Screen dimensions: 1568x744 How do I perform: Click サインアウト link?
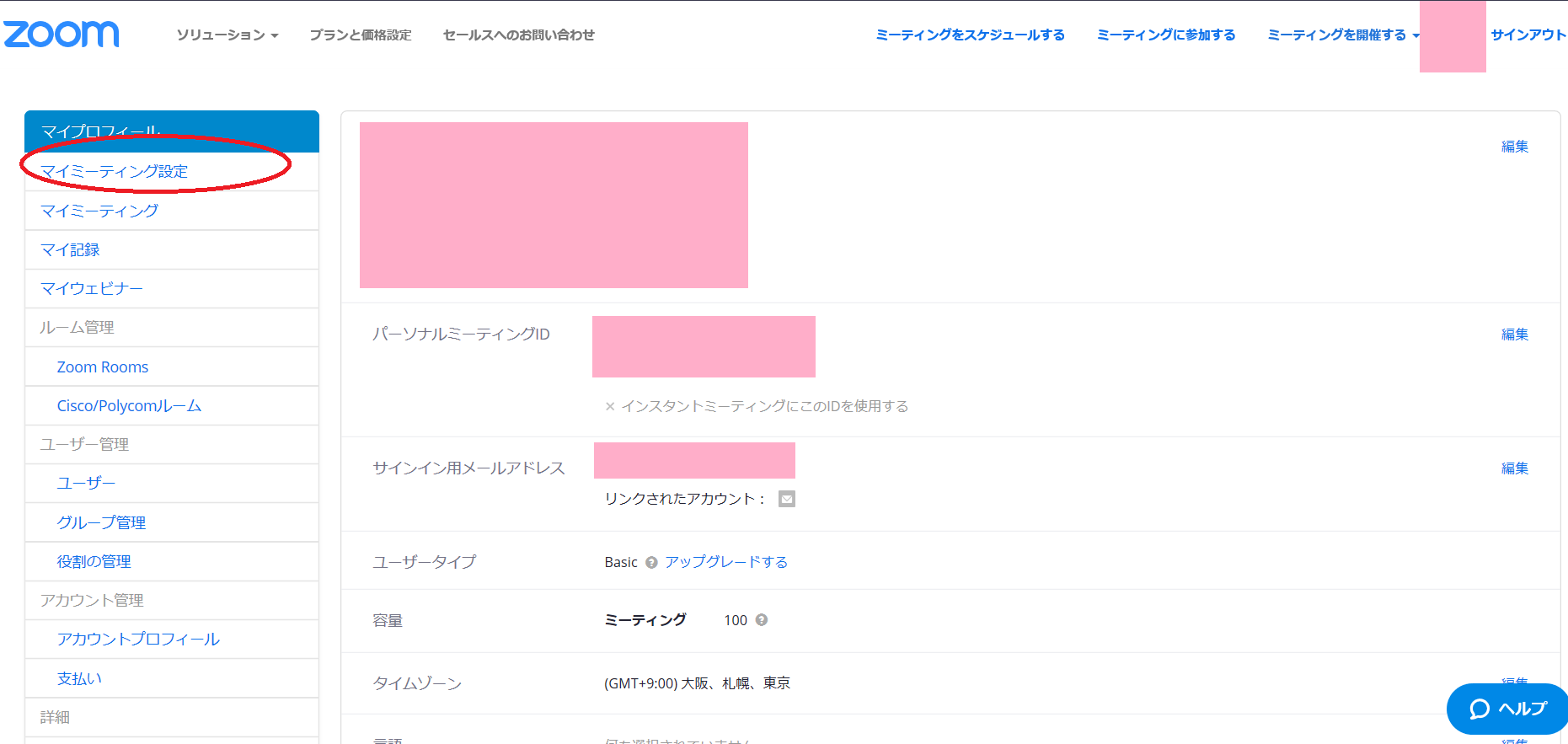[x=1528, y=35]
